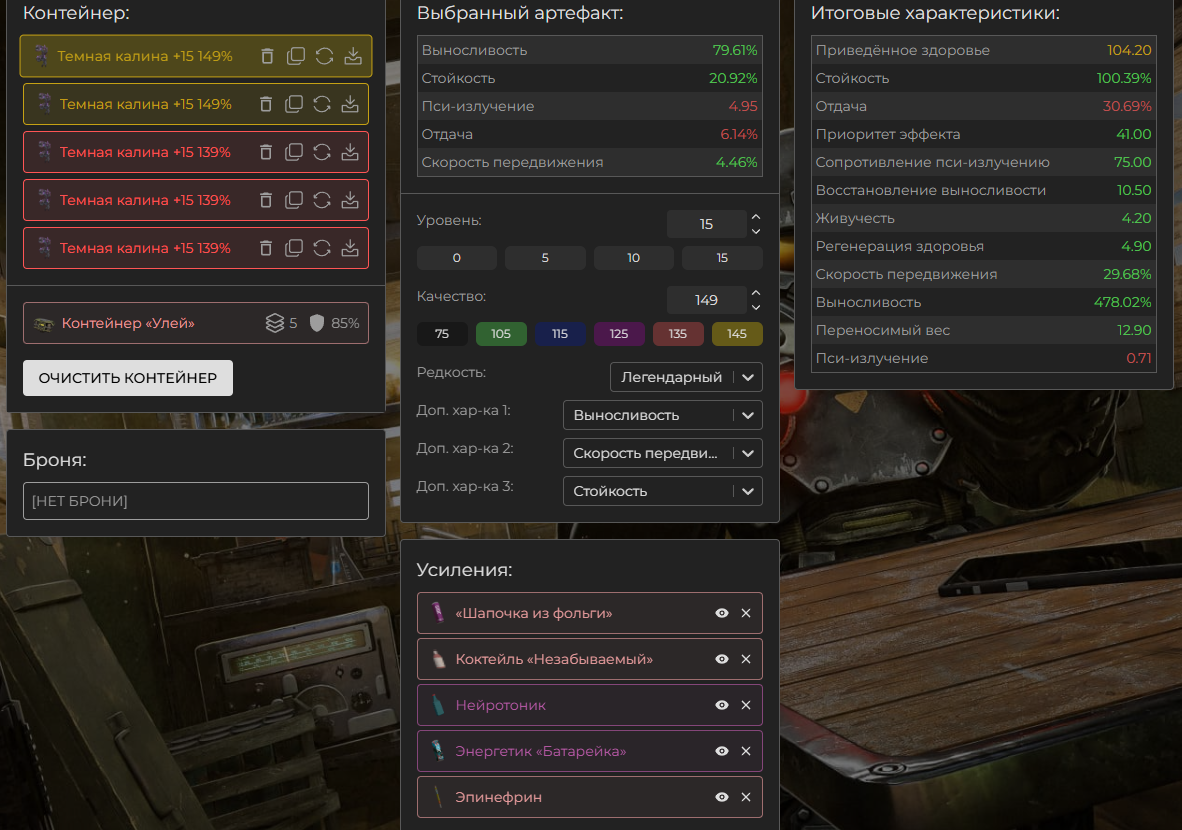
Task: Download the last Темная калина 139% artifact
Action: (x=350, y=248)
